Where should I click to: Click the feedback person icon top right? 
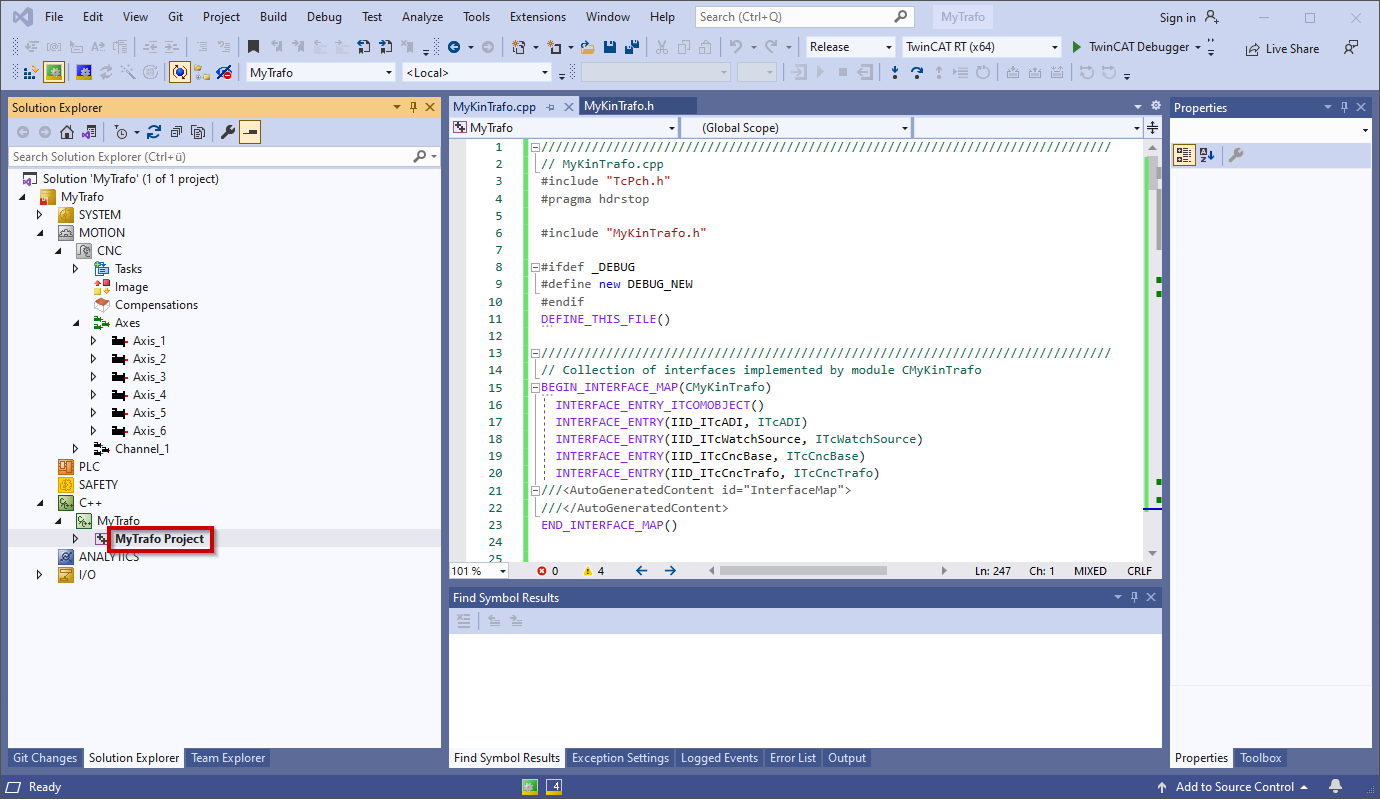pyautogui.click(x=1351, y=47)
